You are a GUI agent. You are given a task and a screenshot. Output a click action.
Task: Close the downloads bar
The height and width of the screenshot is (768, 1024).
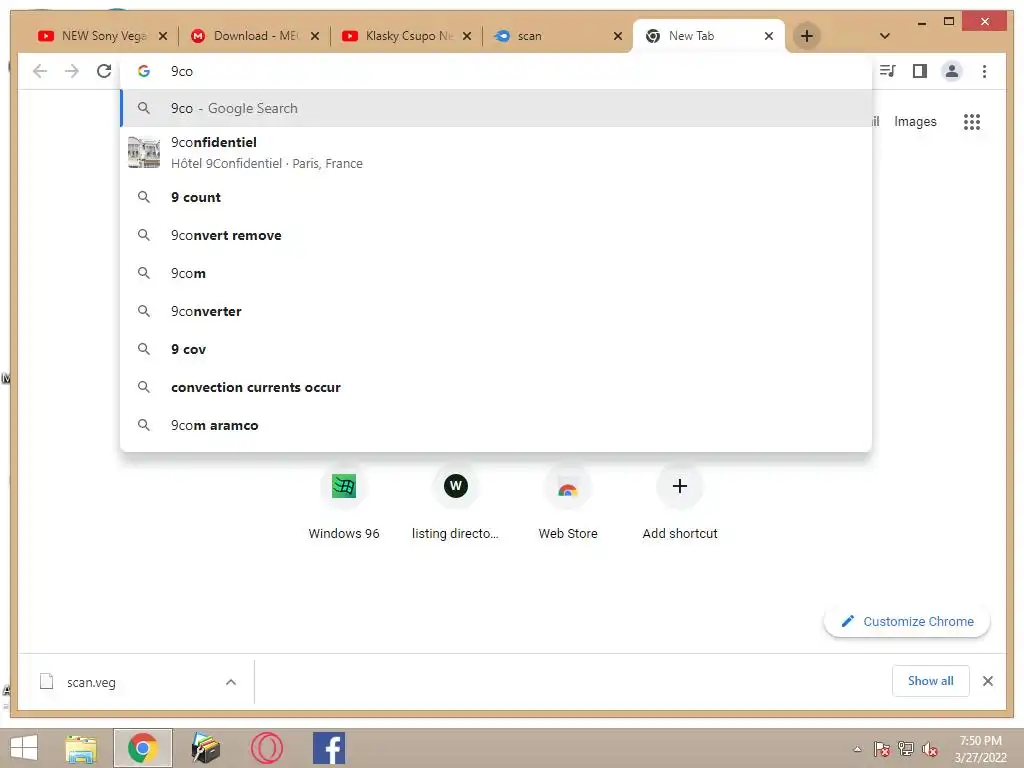tap(987, 681)
